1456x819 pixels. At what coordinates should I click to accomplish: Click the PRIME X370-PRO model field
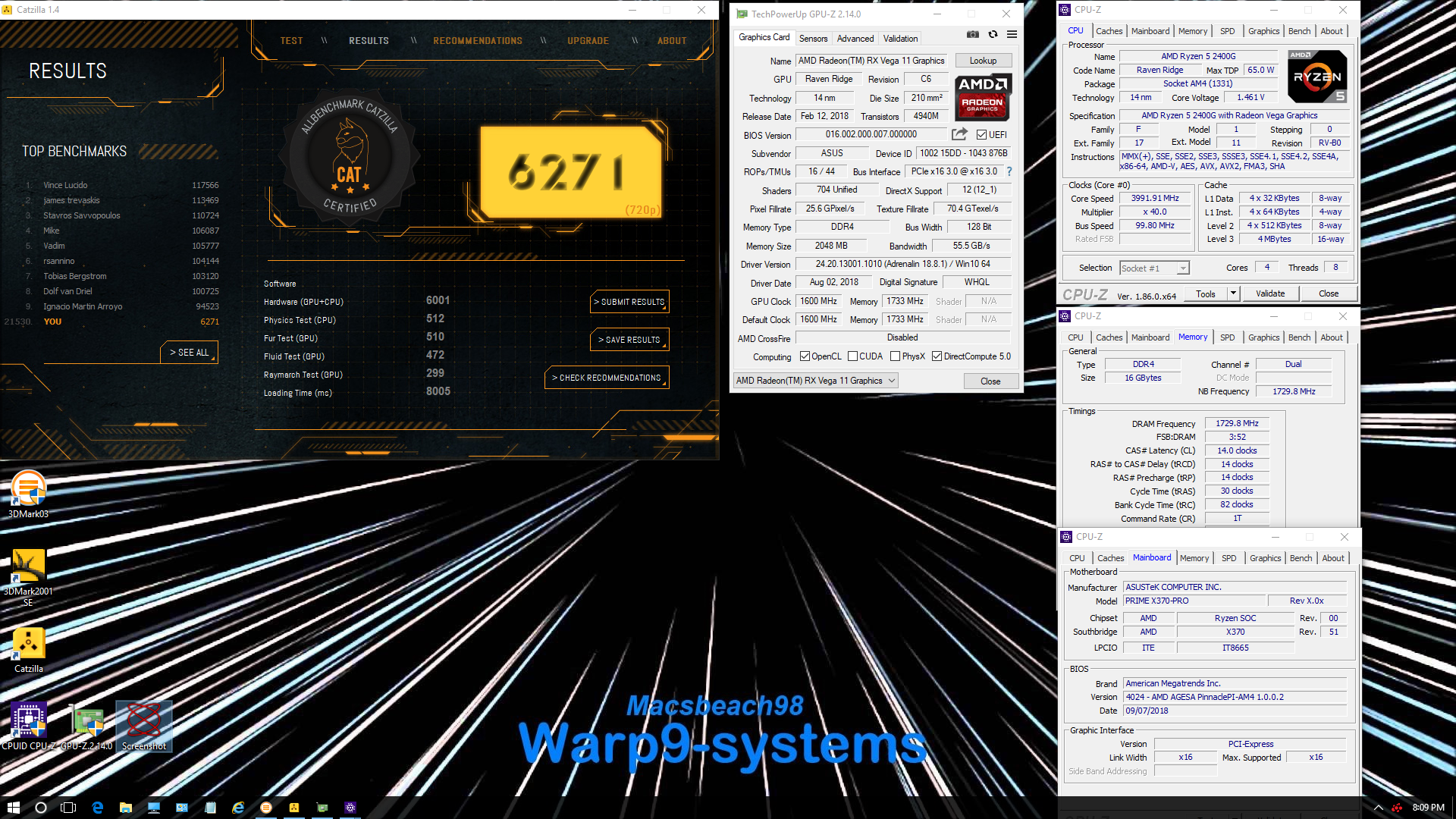click(1196, 601)
